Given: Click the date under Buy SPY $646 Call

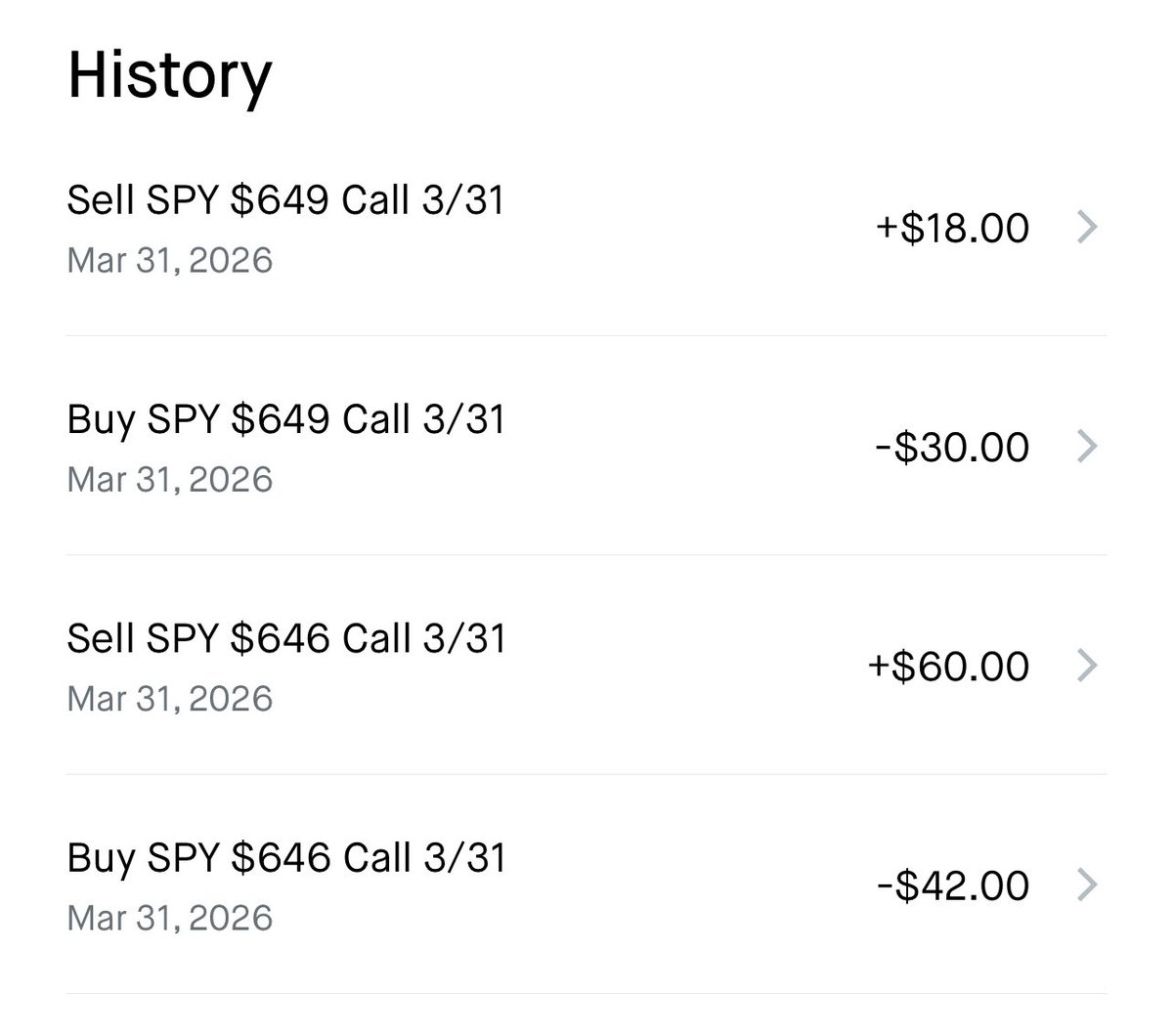Looking at the screenshot, I should [x=169, y=918].
